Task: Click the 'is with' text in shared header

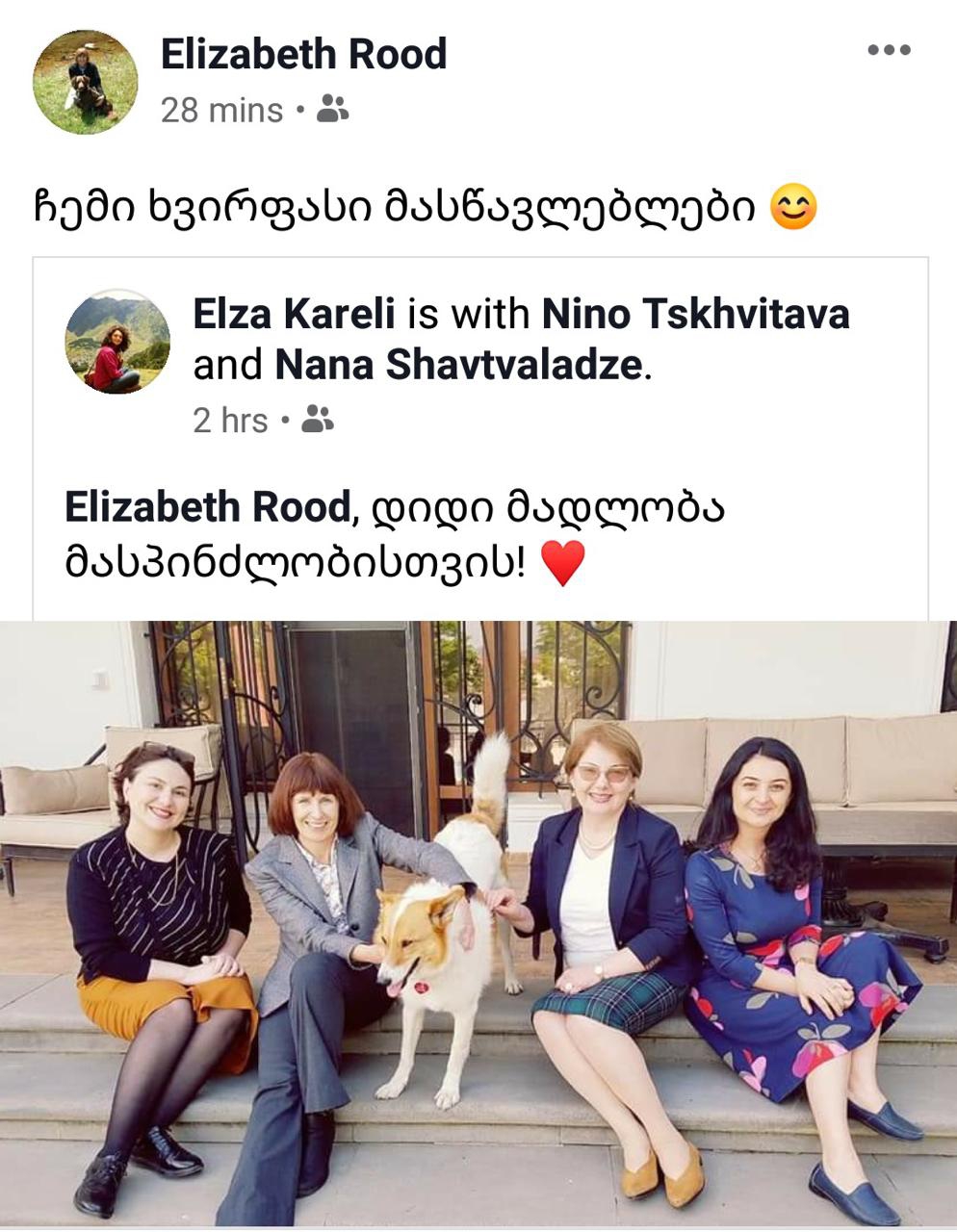Action: point(469,313)
